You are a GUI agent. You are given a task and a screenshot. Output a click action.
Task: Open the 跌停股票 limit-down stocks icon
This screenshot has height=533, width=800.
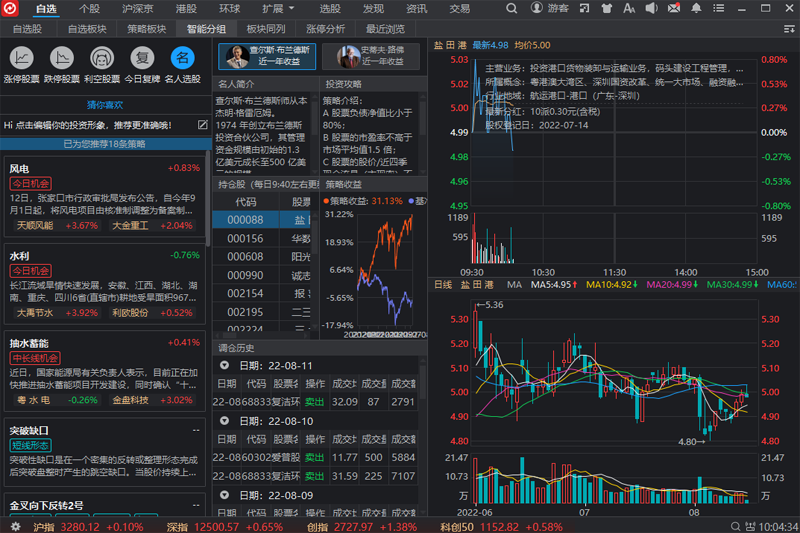[62, 58]
